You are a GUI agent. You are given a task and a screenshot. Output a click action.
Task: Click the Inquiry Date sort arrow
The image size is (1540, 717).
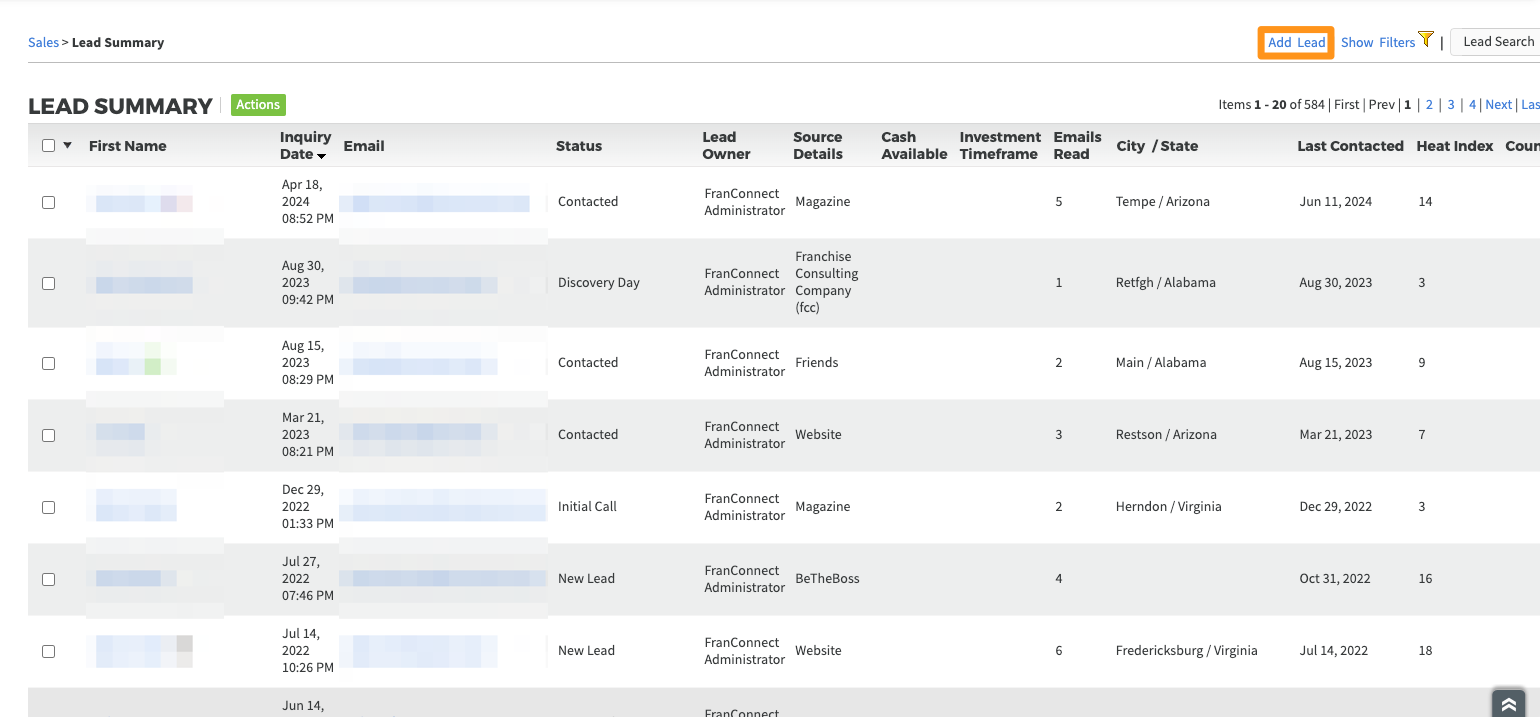click(x=322, y=156)
